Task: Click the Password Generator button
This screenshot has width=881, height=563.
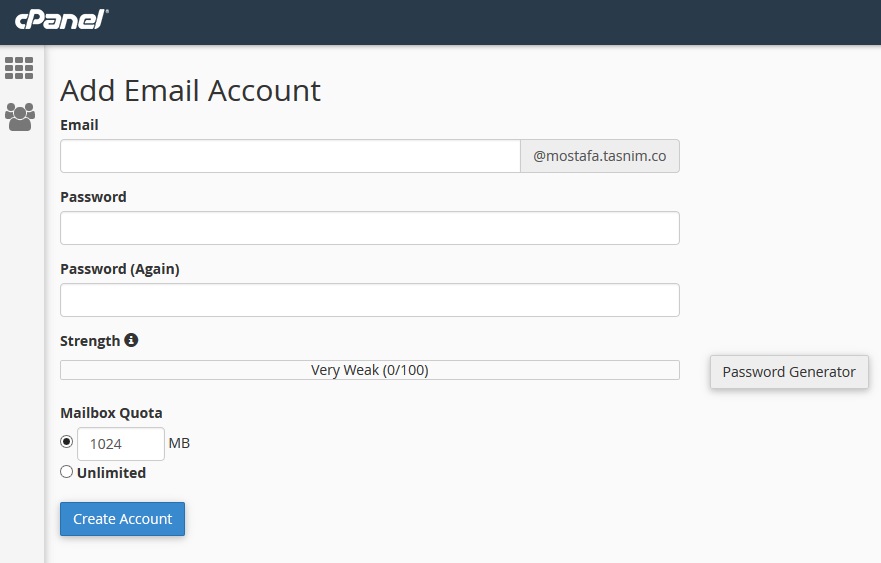Action: (789, 372)
